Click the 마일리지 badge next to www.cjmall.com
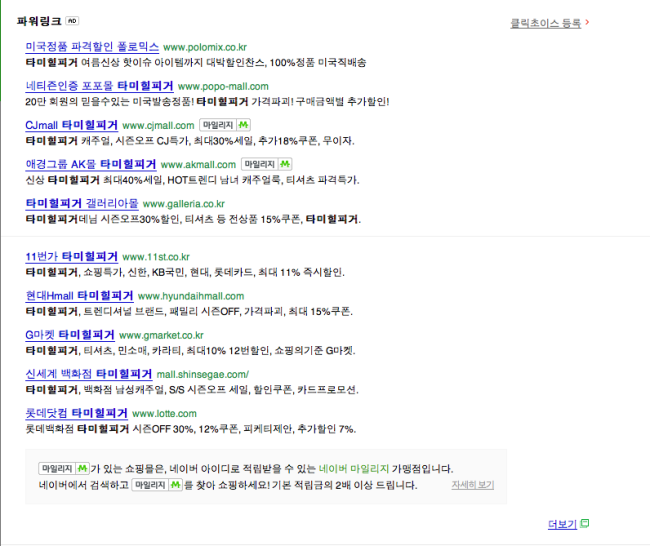650x546 pixels. (225, 125)
